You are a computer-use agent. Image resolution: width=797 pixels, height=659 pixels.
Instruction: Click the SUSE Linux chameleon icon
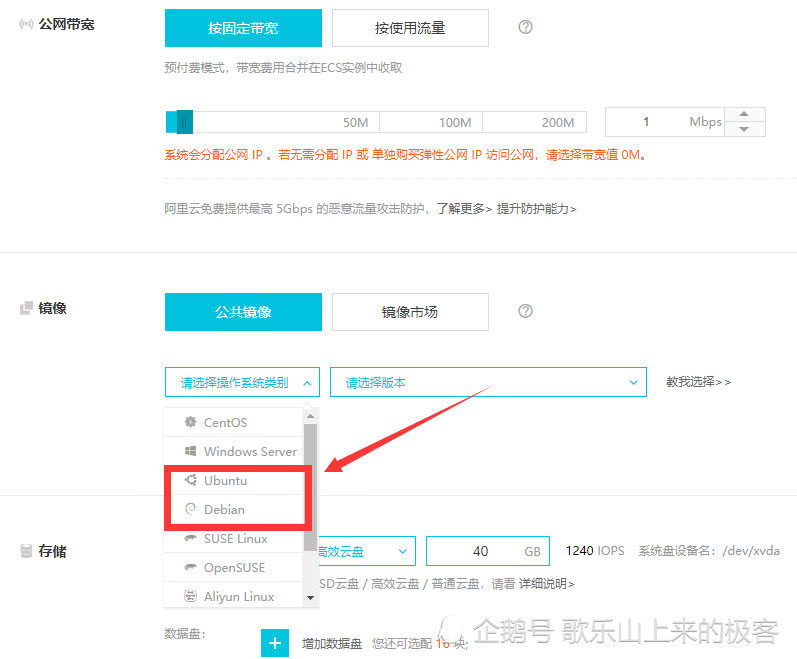coord(190,538)
